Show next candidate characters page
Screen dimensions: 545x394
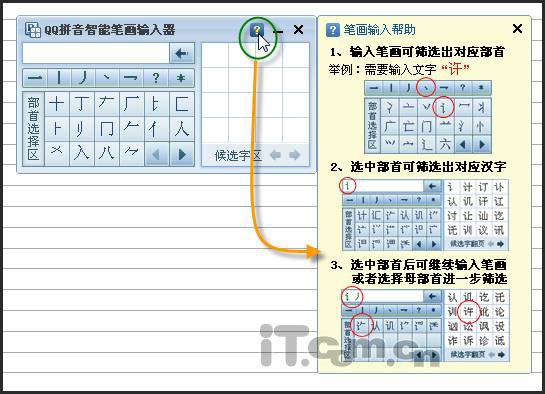[295, 155]
